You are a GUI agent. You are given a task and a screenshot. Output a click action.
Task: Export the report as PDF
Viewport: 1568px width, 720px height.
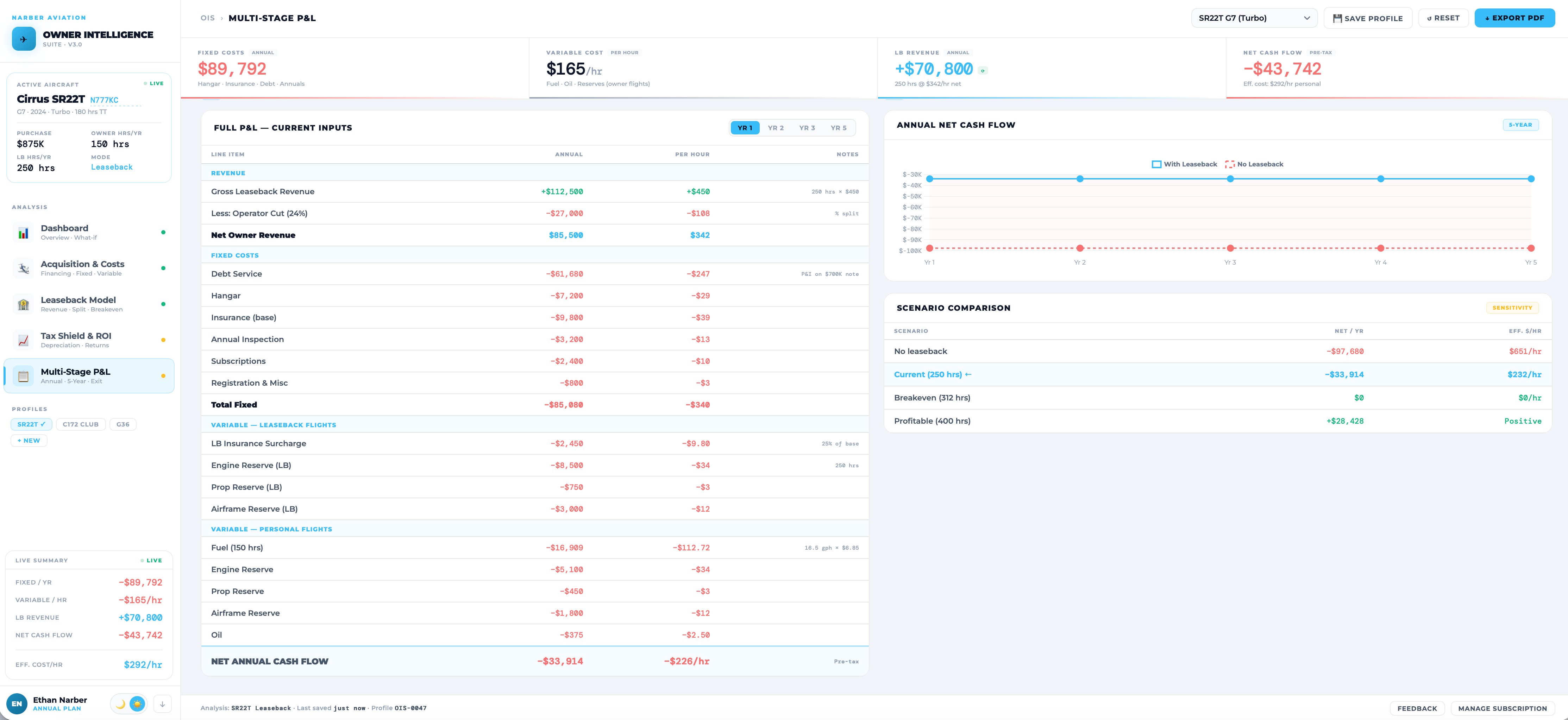point(1514,18)
